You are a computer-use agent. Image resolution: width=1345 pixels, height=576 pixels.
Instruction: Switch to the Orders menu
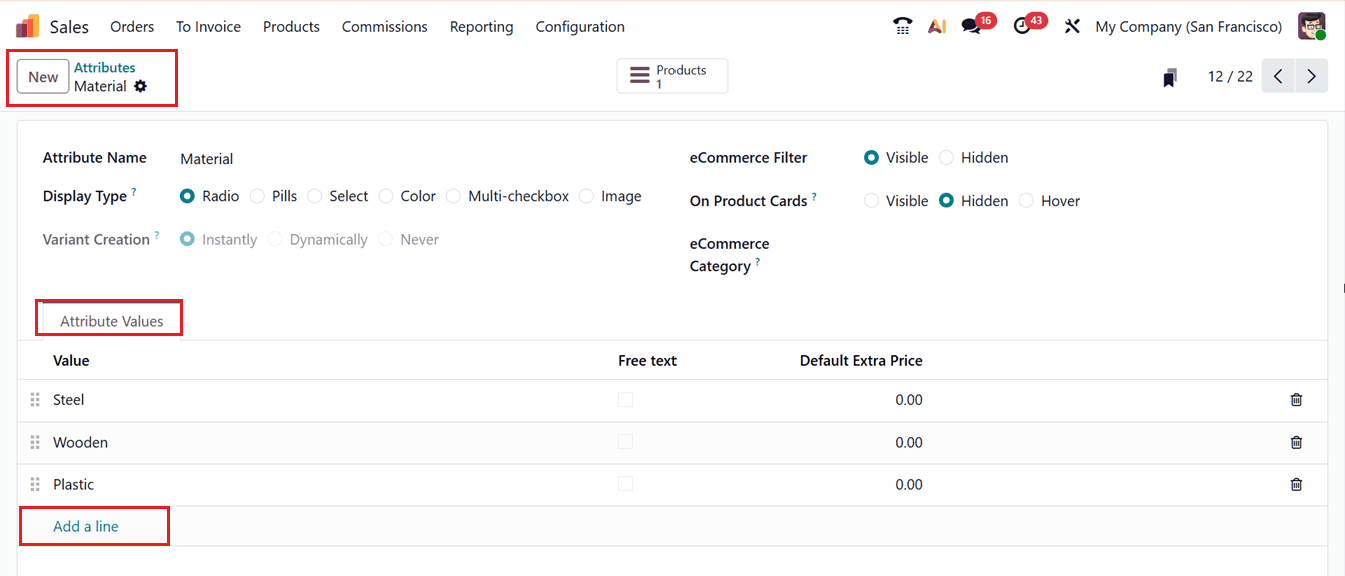132,26
